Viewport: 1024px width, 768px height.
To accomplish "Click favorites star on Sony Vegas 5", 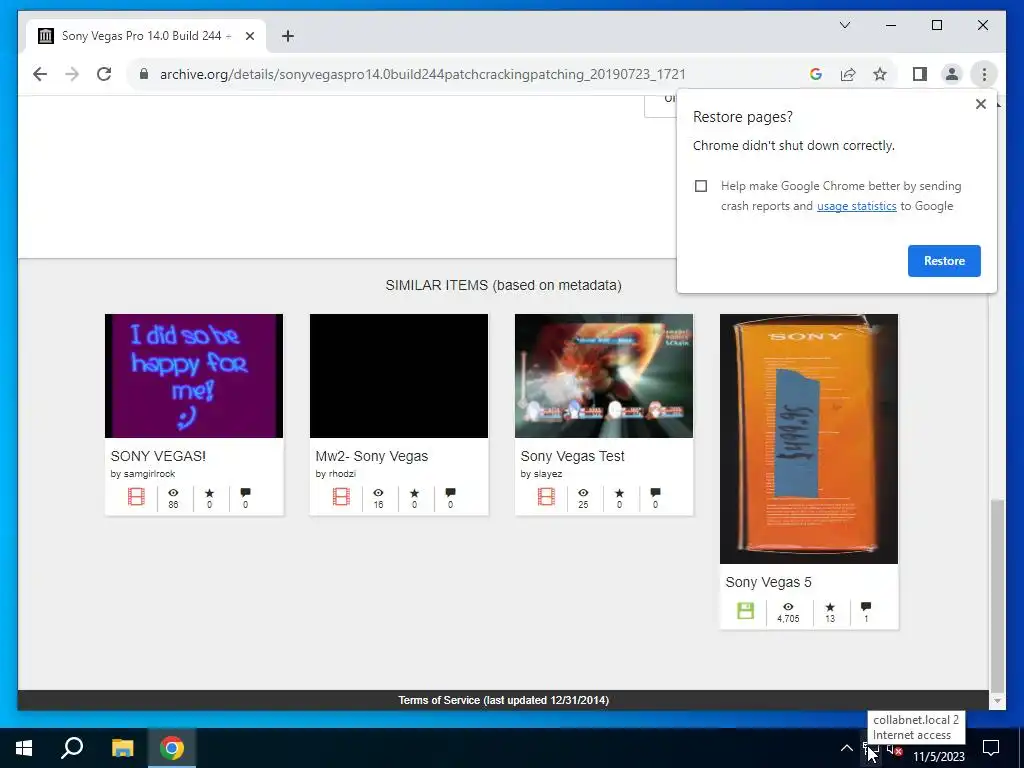I will [830, 607].
